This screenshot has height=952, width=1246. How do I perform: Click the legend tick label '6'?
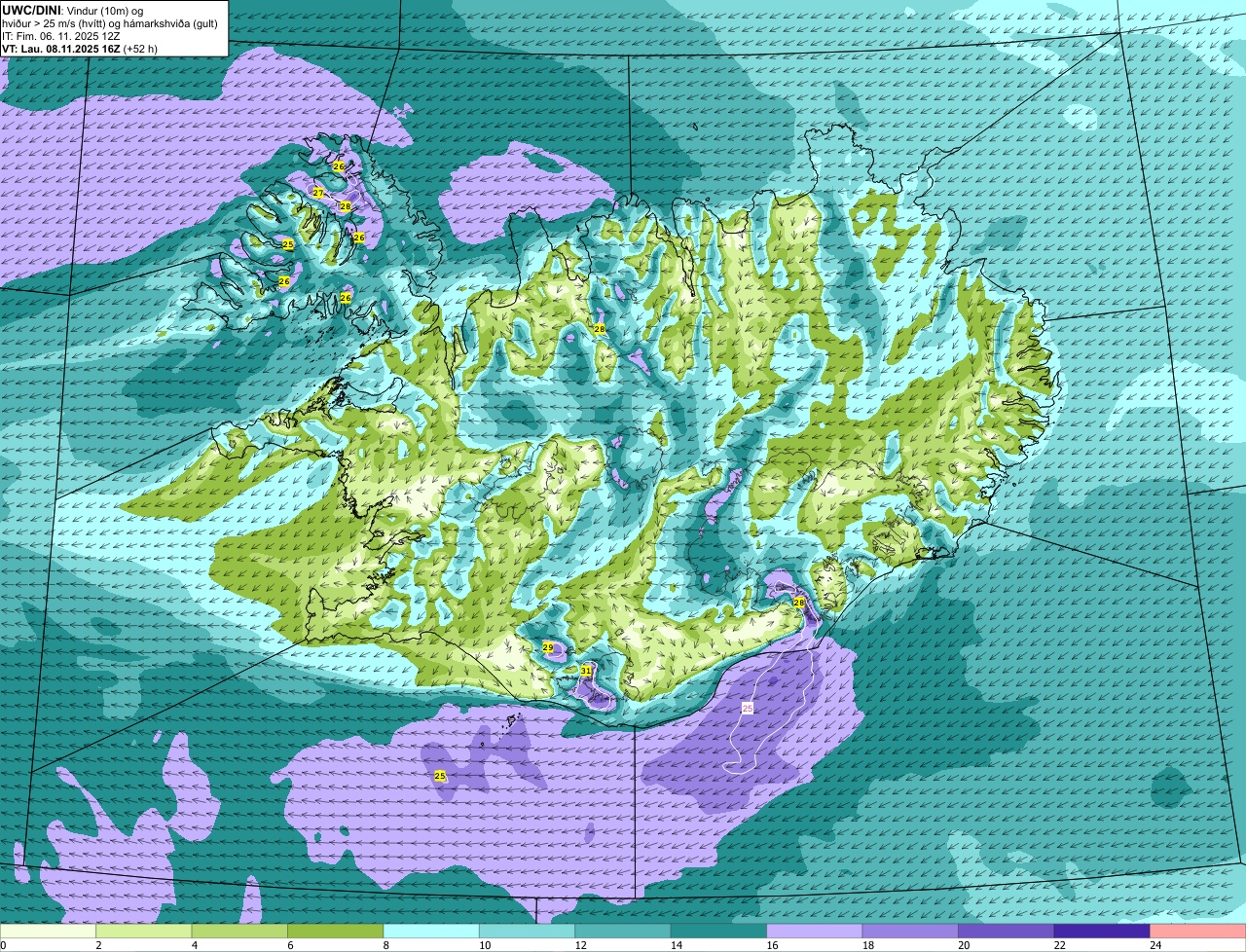(290, 945)
